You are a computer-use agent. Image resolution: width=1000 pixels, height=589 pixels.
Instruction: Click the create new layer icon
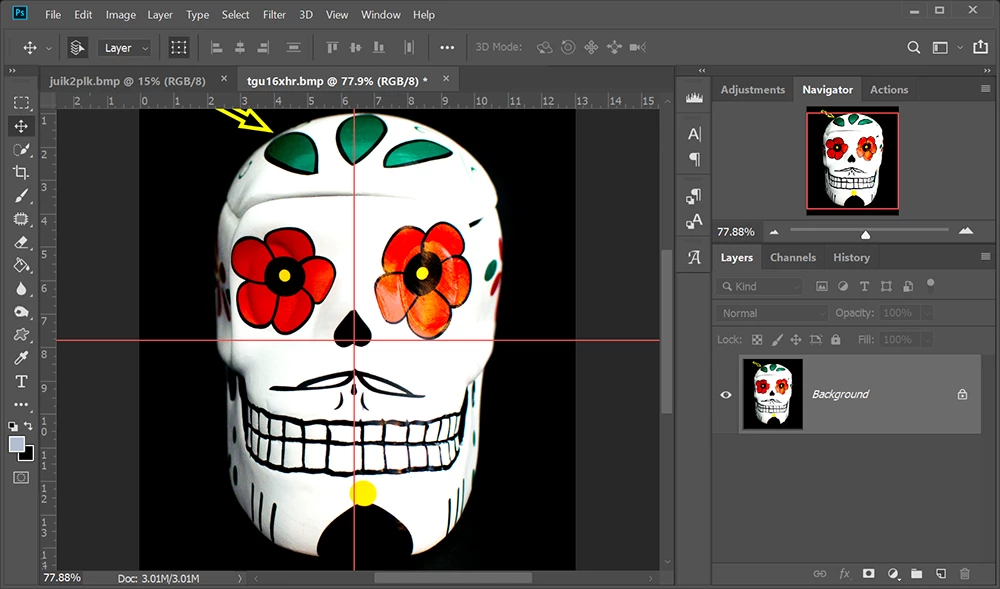[x=940, y=573]
